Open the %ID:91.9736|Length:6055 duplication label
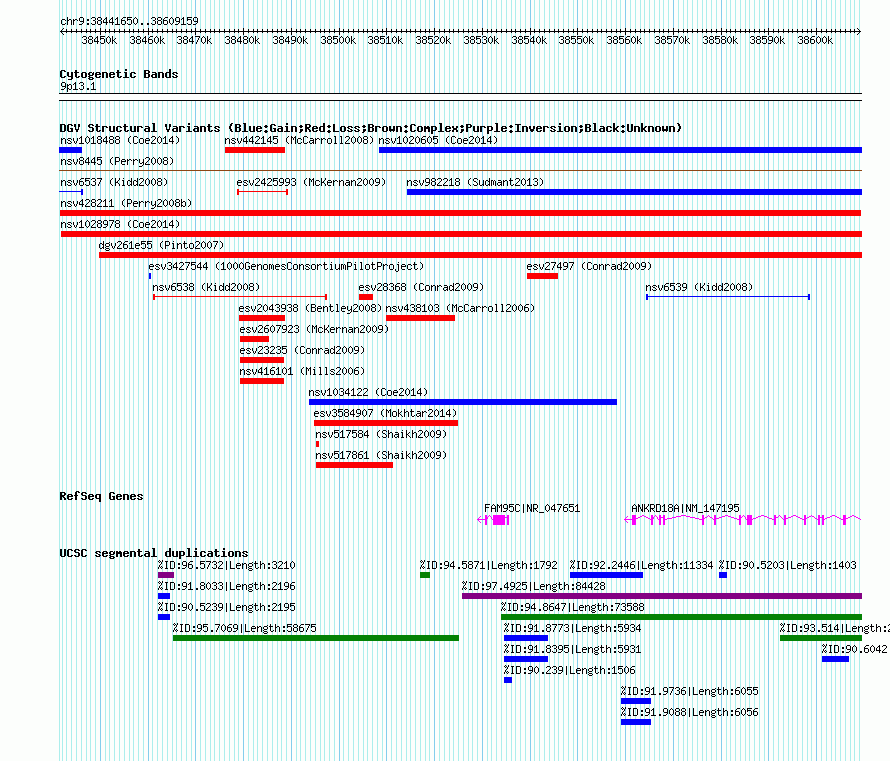Screen dimensions: 890x761 (690, 691)
